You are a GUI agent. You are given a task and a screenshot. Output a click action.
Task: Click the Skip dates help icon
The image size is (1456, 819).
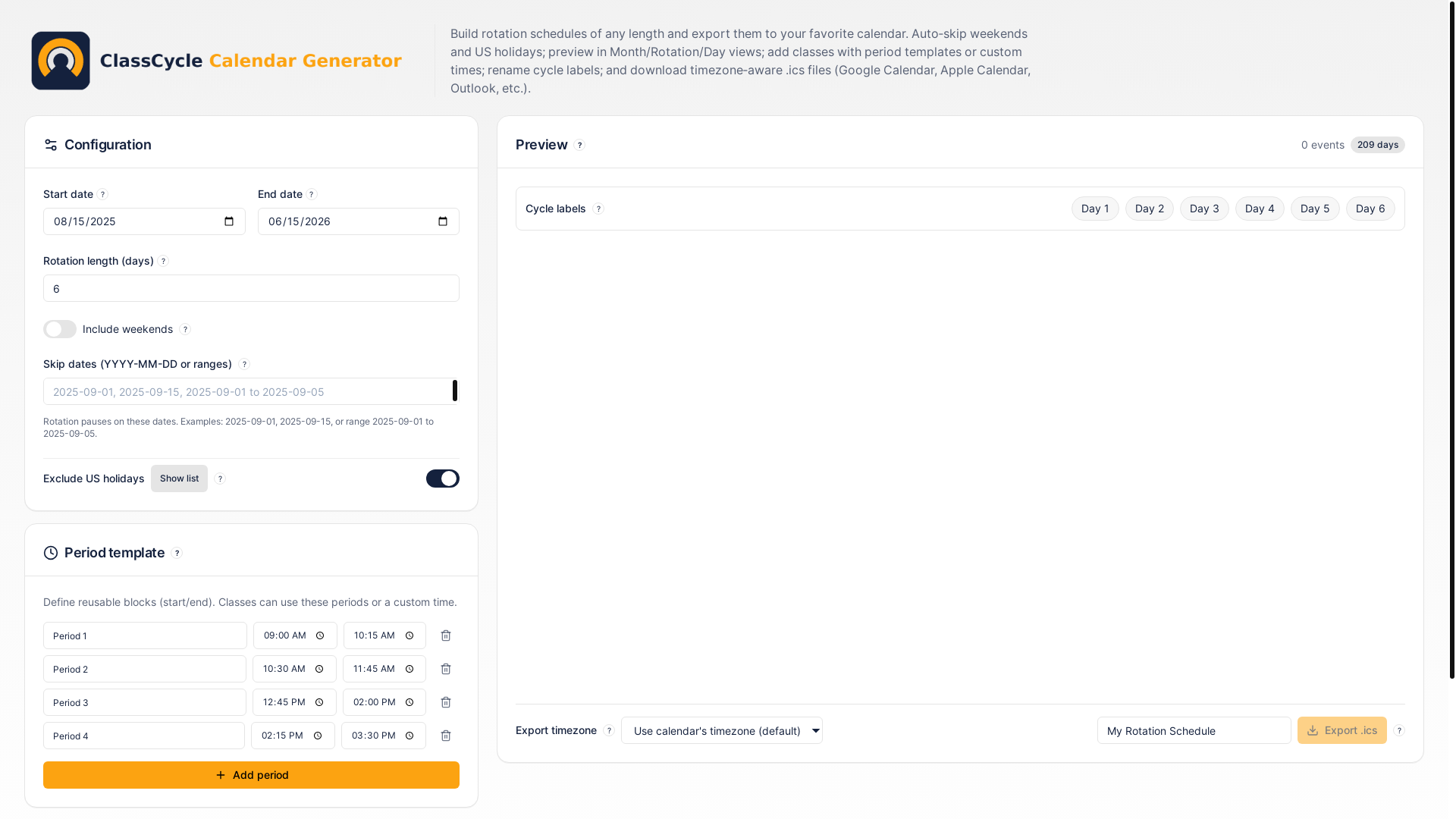click(244, 365)
